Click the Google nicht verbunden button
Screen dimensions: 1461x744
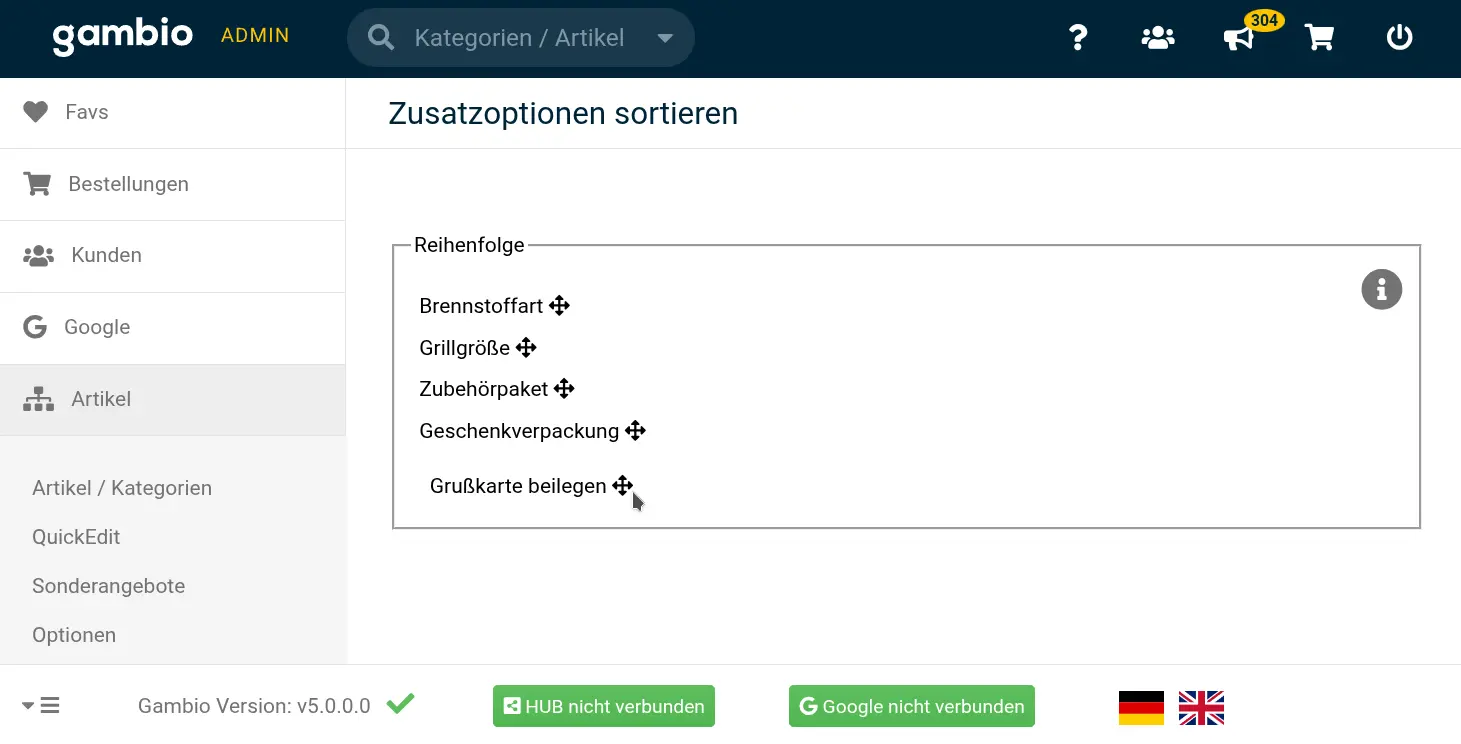click(x=911, y=706)
